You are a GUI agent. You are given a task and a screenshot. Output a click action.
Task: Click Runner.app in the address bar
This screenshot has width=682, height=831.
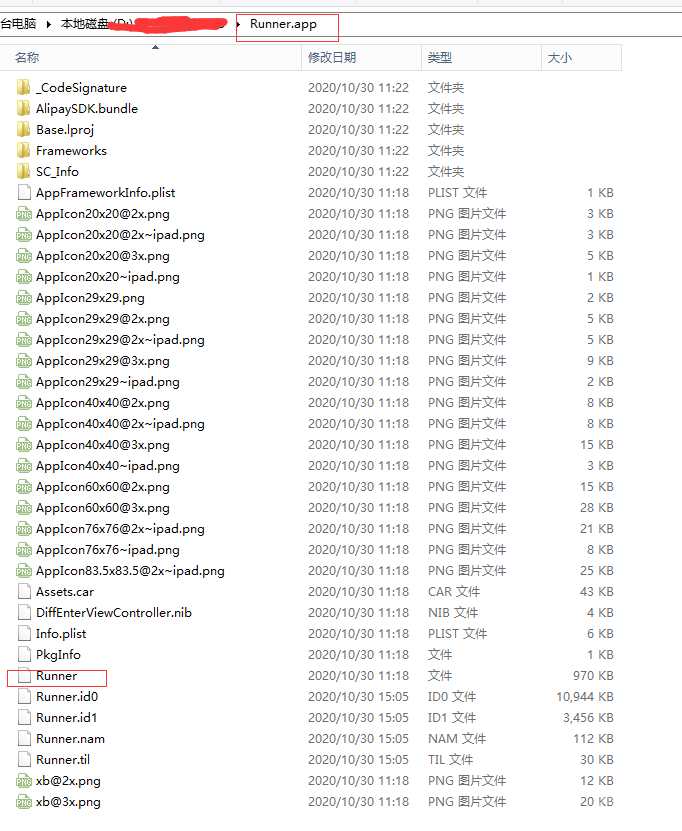pos(284,24)
